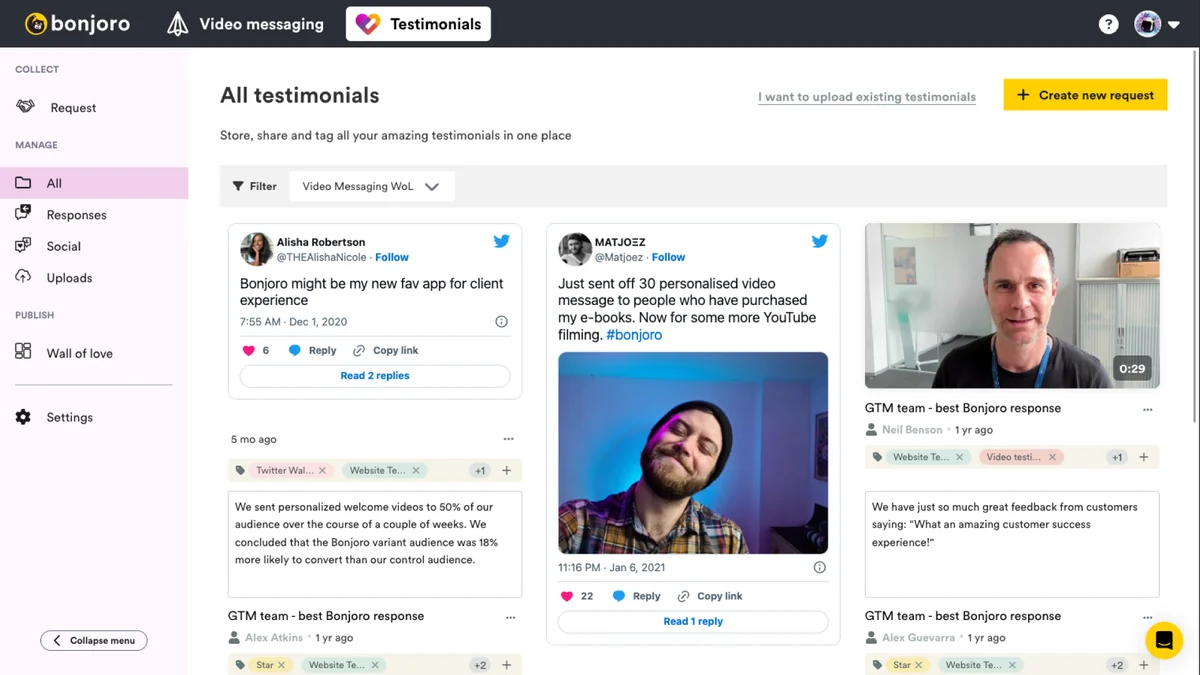Open three-dot menu for Neil Benson testimonial
Image resolution: width=1200 pixels, height=675 pixels.
tap(1147, 409)
